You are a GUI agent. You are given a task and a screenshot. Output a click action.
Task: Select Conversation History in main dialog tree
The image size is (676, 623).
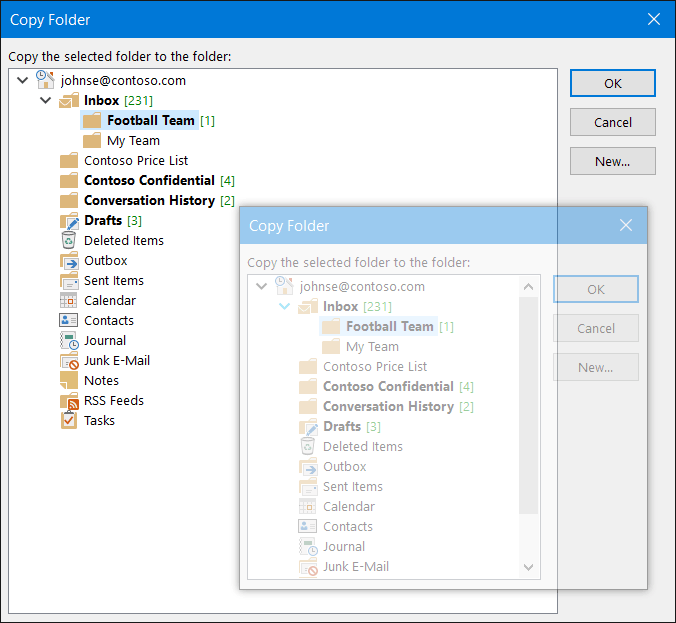(x=149, y=200)
